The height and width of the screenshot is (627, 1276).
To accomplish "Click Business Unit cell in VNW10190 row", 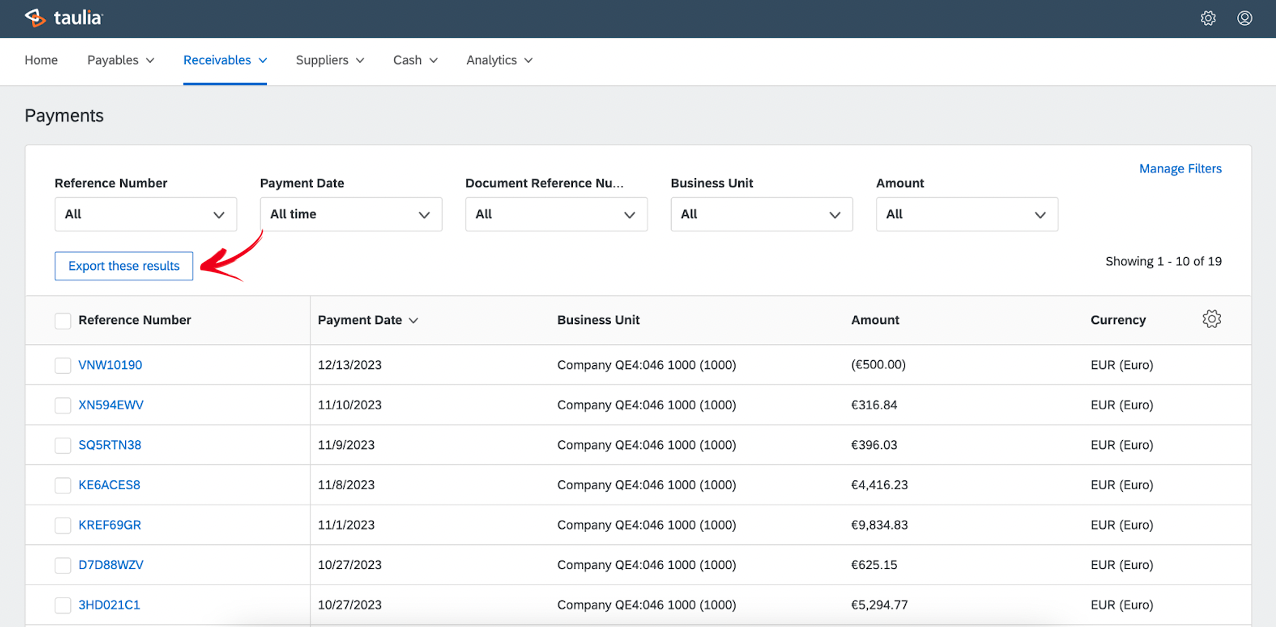I will (646, 365).
